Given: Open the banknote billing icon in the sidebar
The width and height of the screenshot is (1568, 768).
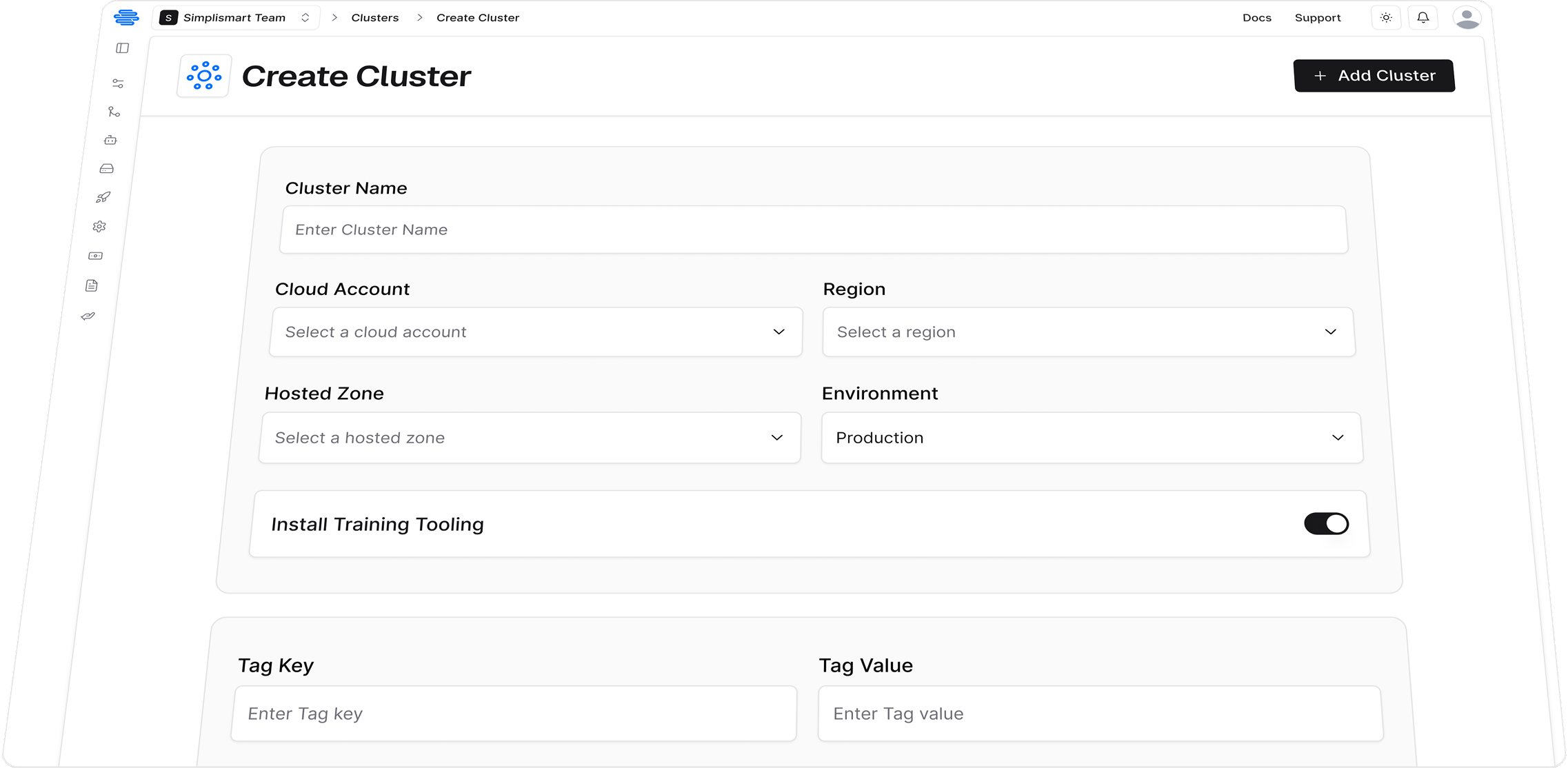Looking at the screenshot, I should click(95, 256).
